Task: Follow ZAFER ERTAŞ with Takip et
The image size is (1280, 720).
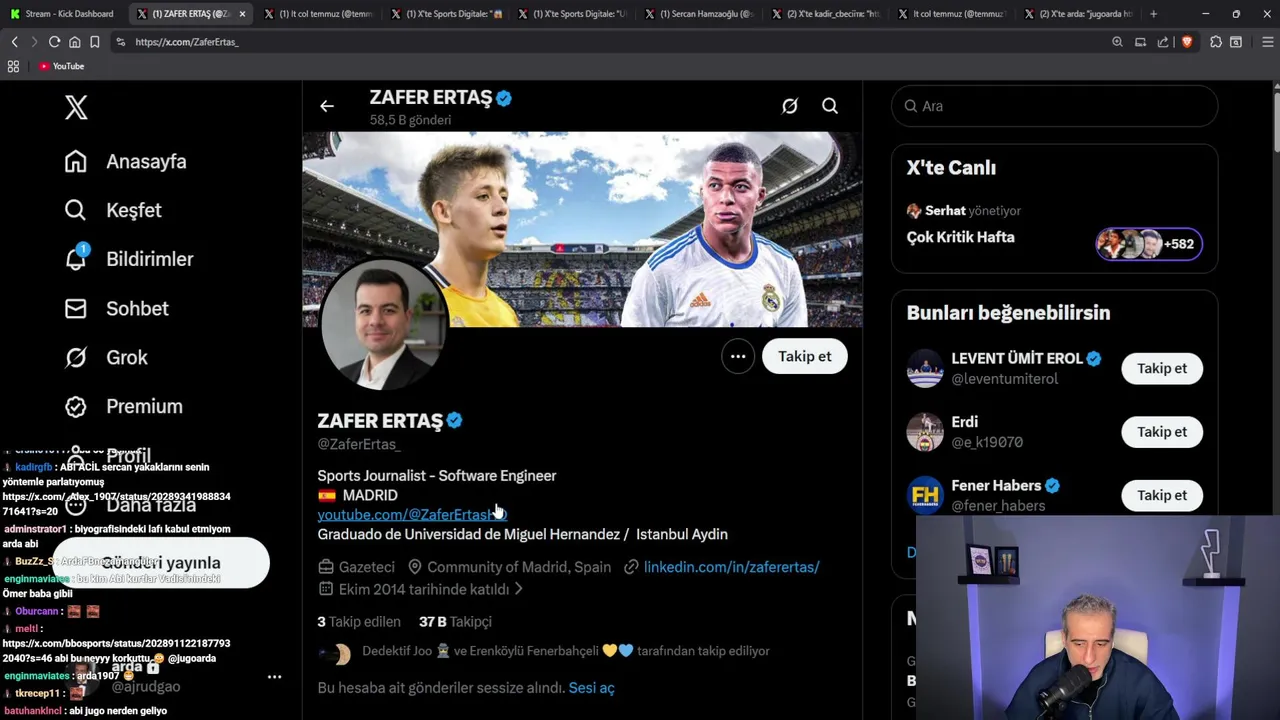Action: coord(805,356)
